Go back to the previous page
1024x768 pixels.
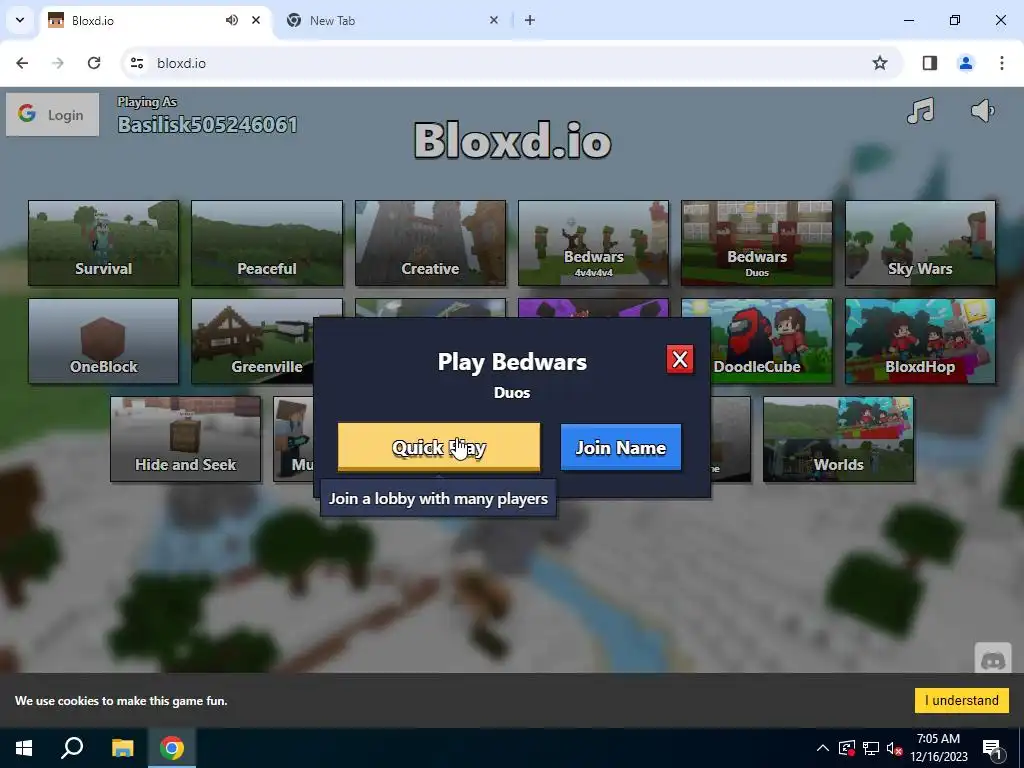(x=22, y=63)
